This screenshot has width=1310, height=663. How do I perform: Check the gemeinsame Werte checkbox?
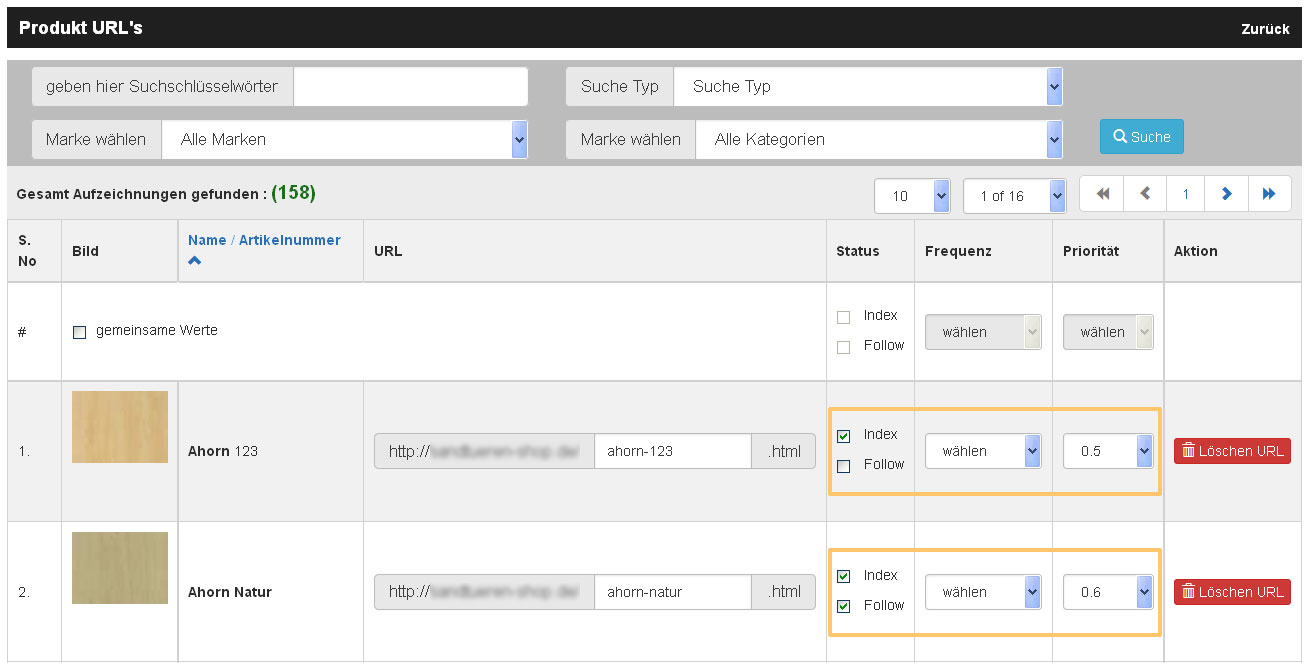click(x=79, y=330)
